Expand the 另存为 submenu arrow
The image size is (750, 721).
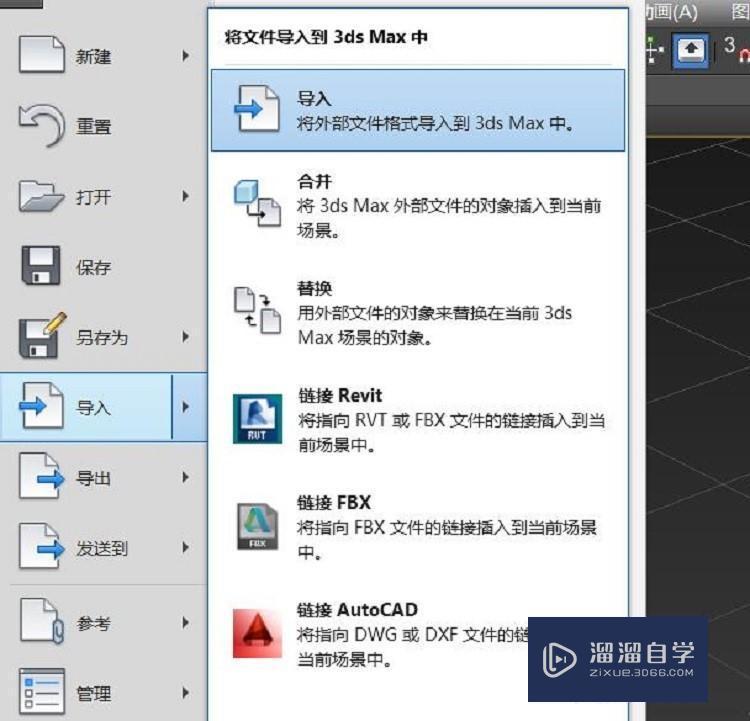pos(186,337)
